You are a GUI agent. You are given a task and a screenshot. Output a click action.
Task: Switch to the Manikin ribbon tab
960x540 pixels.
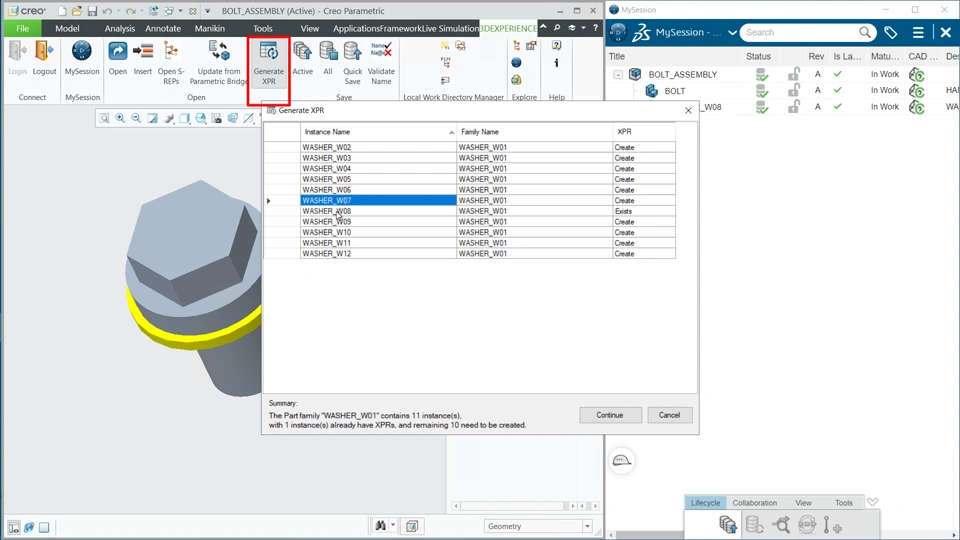(209, 28)
